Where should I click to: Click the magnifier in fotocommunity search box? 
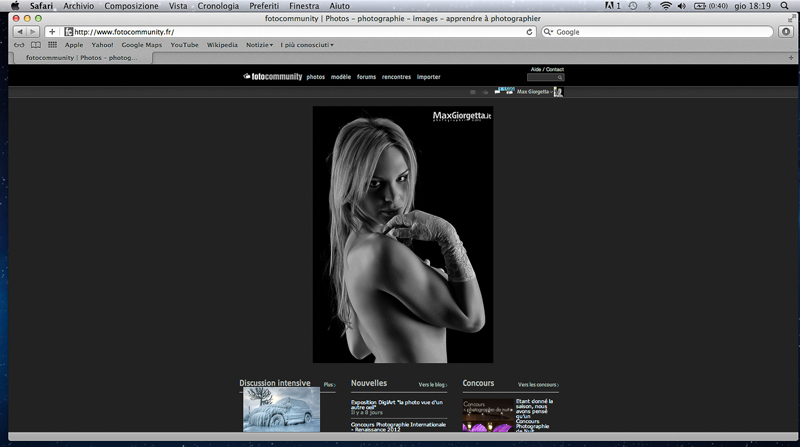click(x=560, y=78)
